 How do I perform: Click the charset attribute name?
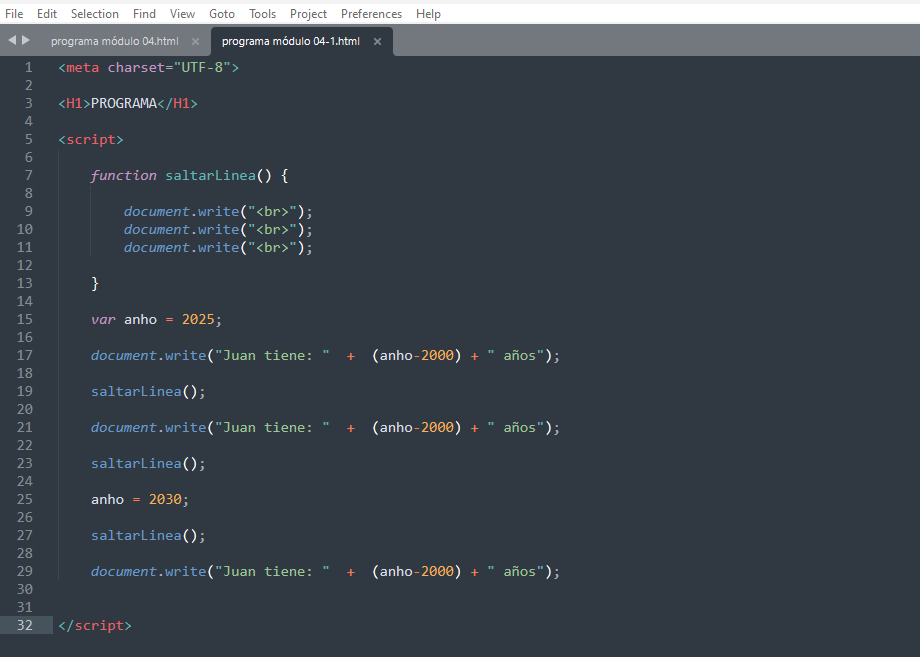[136, 67]
